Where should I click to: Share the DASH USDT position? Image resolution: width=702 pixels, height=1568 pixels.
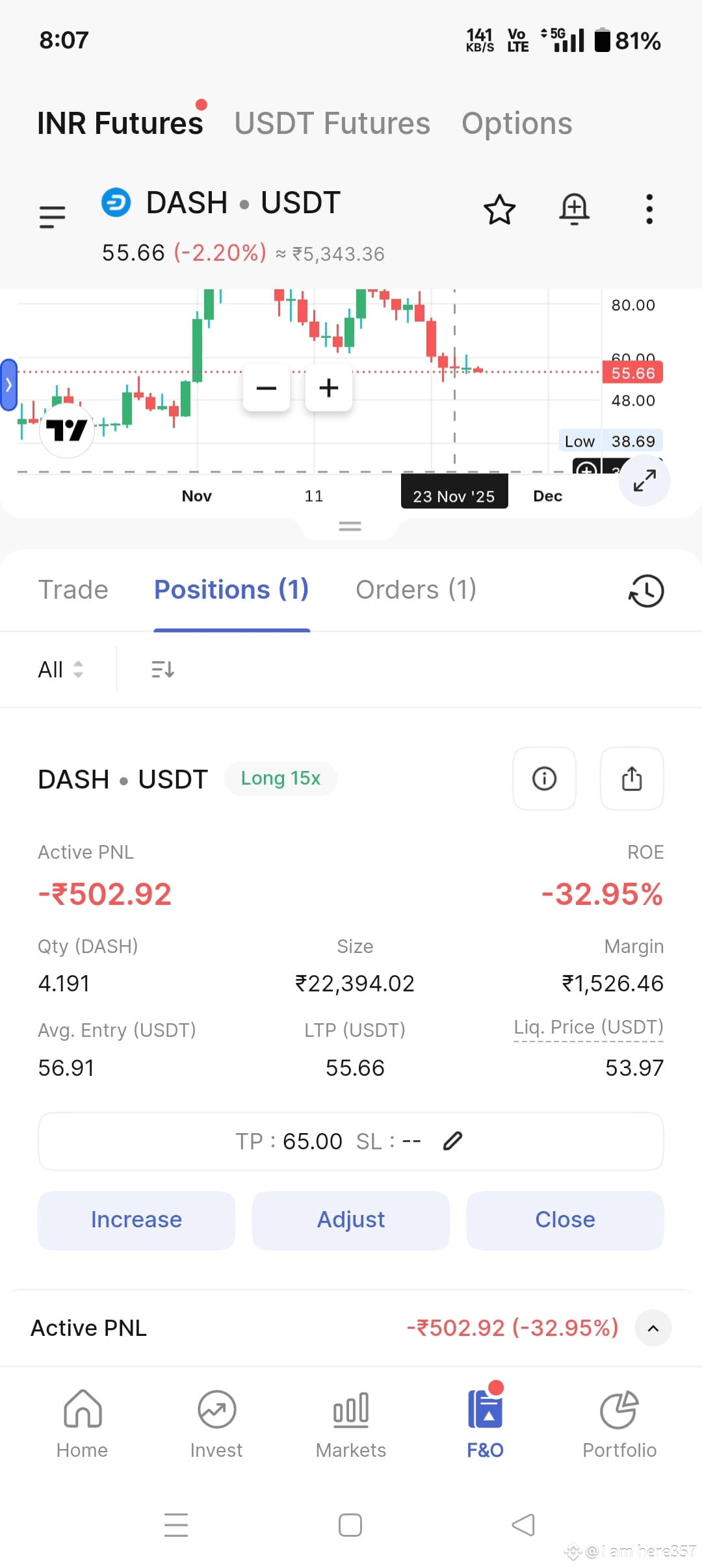tap(632, 778)
